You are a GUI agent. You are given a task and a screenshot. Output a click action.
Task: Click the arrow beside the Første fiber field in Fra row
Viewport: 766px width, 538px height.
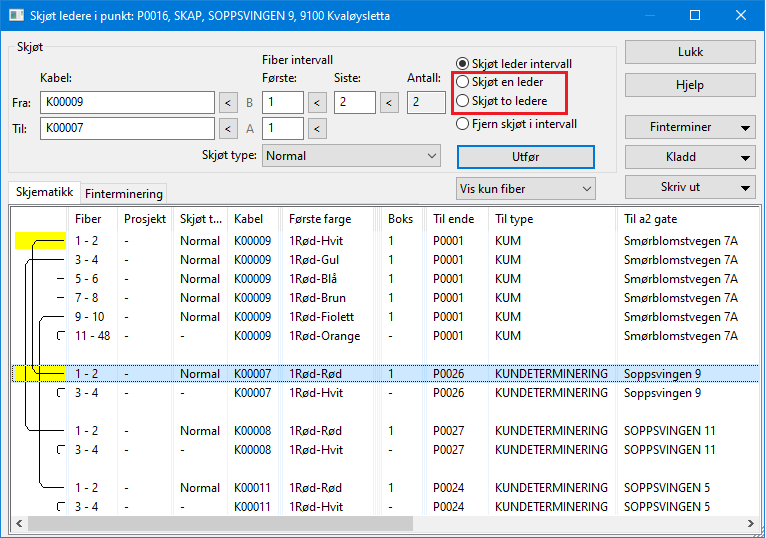click(x=317, y=103)
